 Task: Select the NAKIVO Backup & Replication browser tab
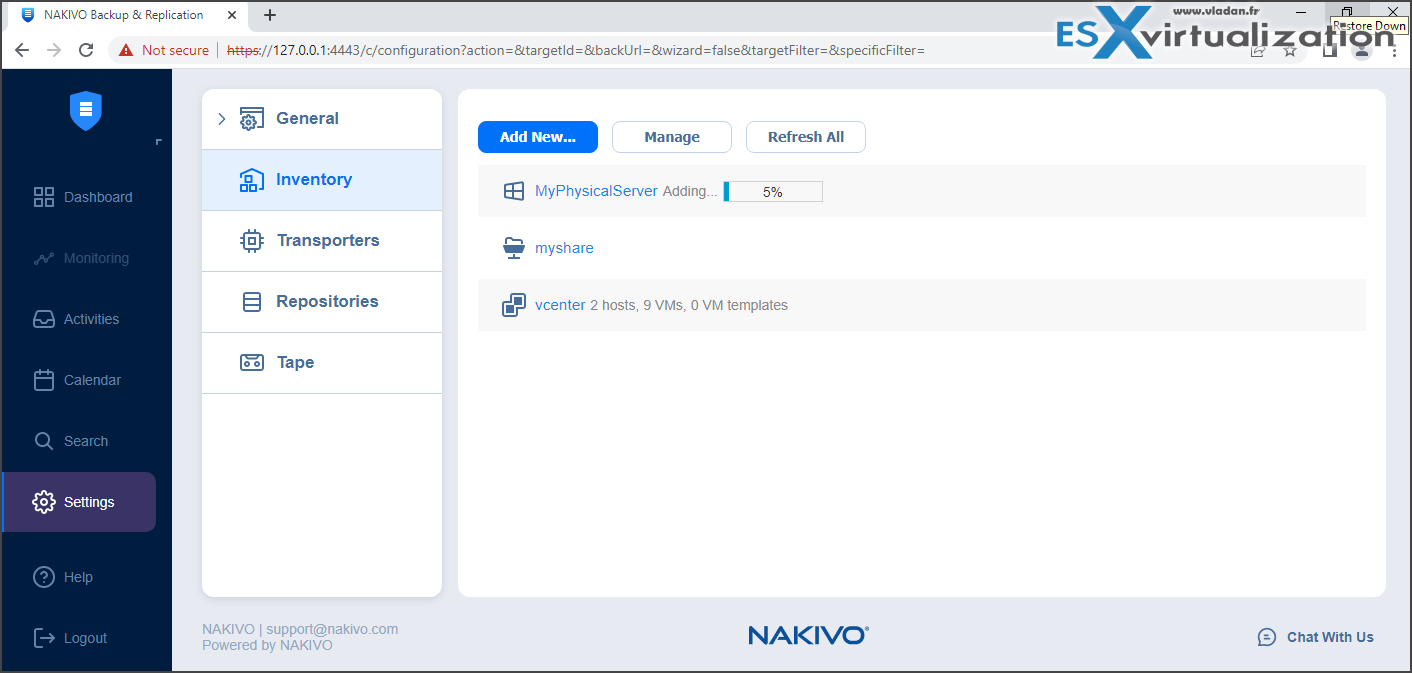click(x=123, y=15)
